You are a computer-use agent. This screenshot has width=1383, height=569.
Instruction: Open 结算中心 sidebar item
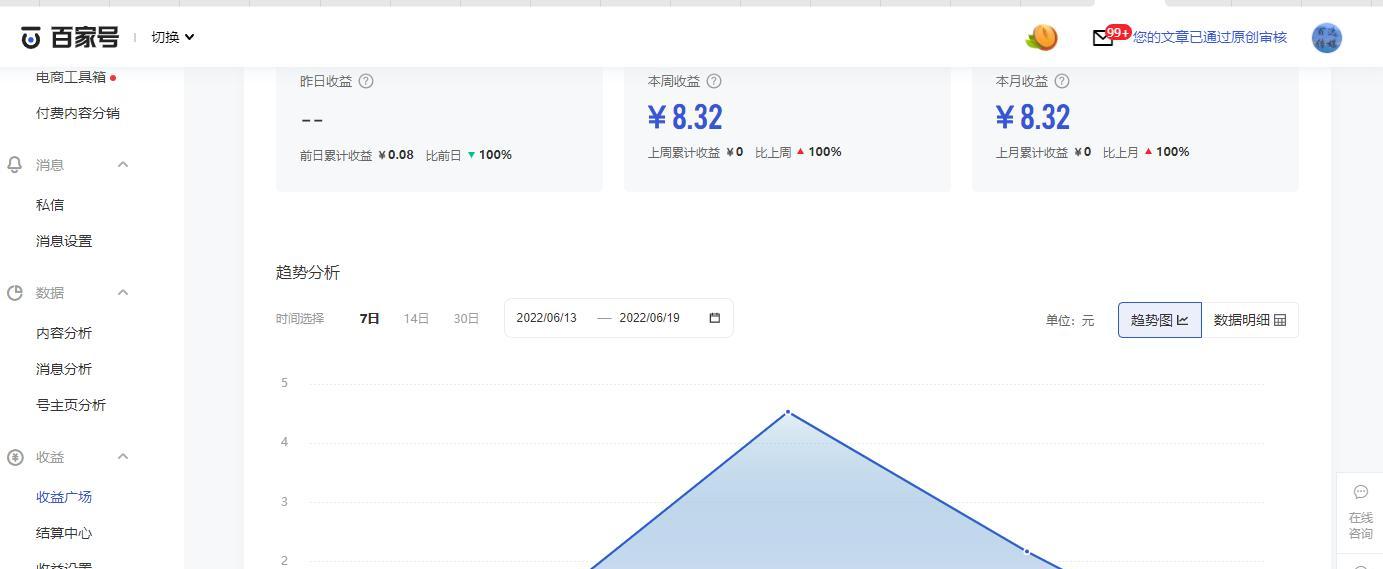pyautogui.click(x=64, y=533)
